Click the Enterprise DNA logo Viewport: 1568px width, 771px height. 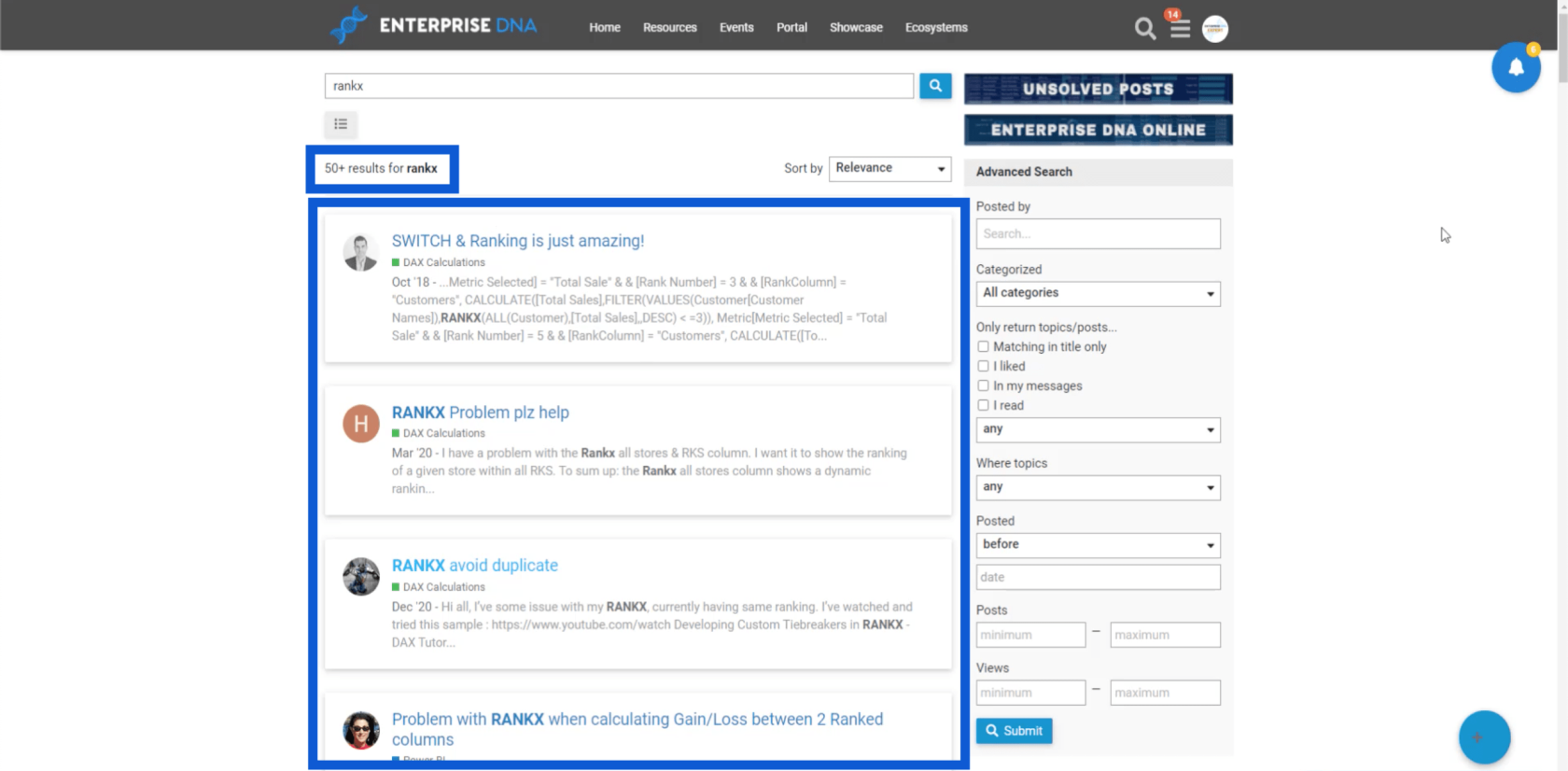[x=434, y=25]
